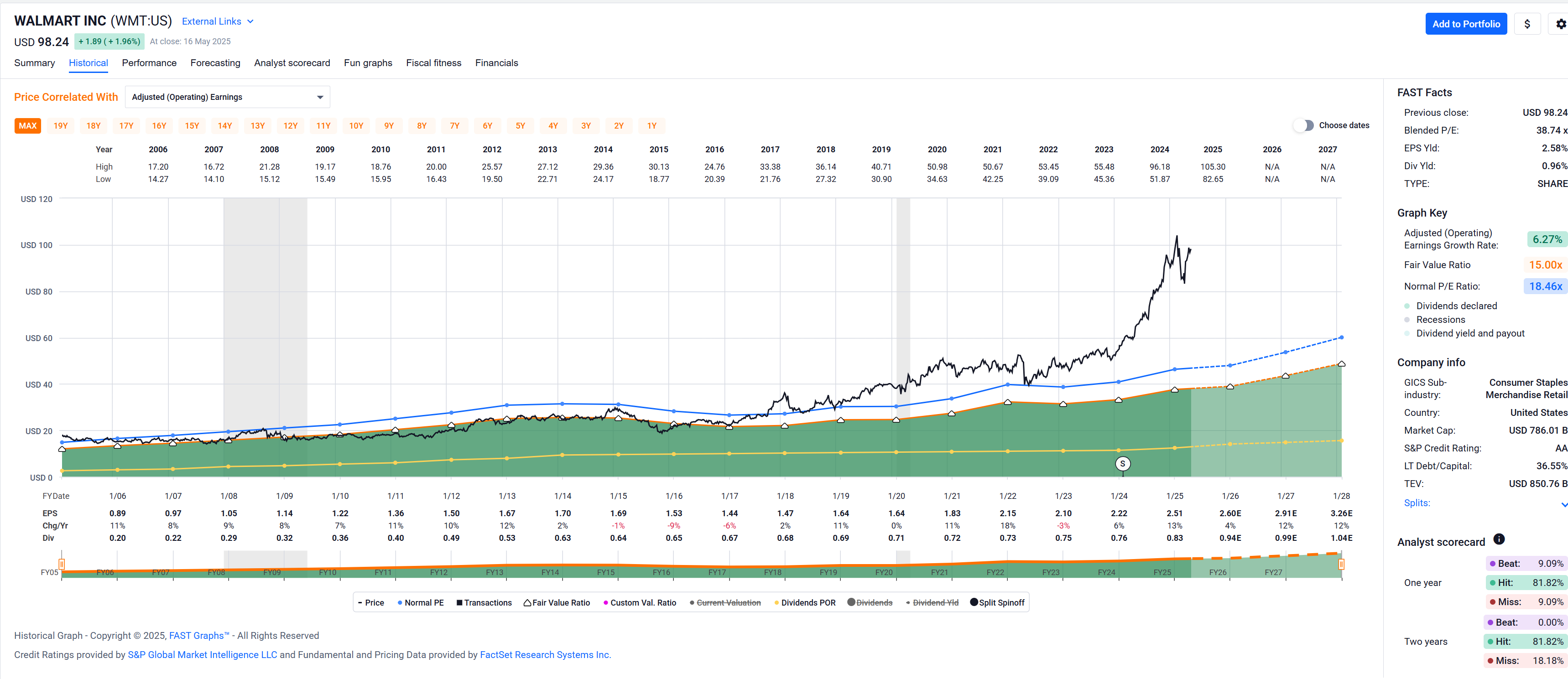The width and height of the screenshot is (1568, 679).
Task: Click earnings growth rate 6.27% swatch
Action: click(x=1547, y=240)
